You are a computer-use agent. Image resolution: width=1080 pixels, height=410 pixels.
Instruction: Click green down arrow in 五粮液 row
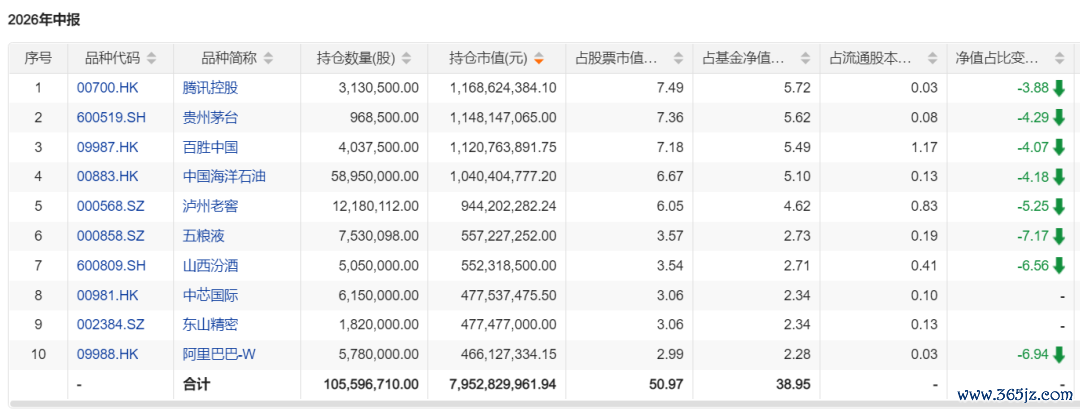point(1059,236)
